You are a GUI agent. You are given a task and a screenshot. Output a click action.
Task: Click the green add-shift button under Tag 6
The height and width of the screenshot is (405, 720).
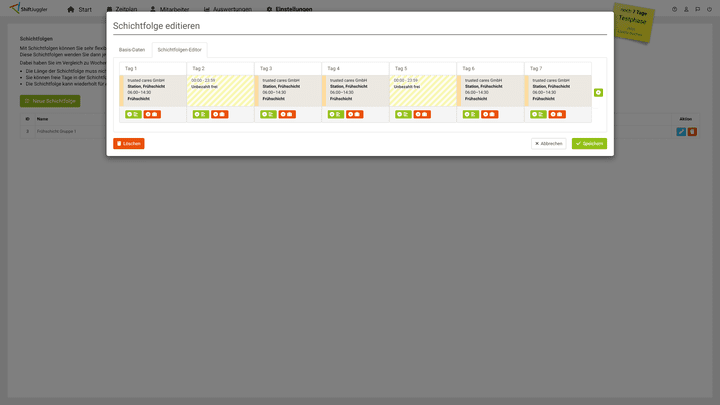[x=471, y=114]
